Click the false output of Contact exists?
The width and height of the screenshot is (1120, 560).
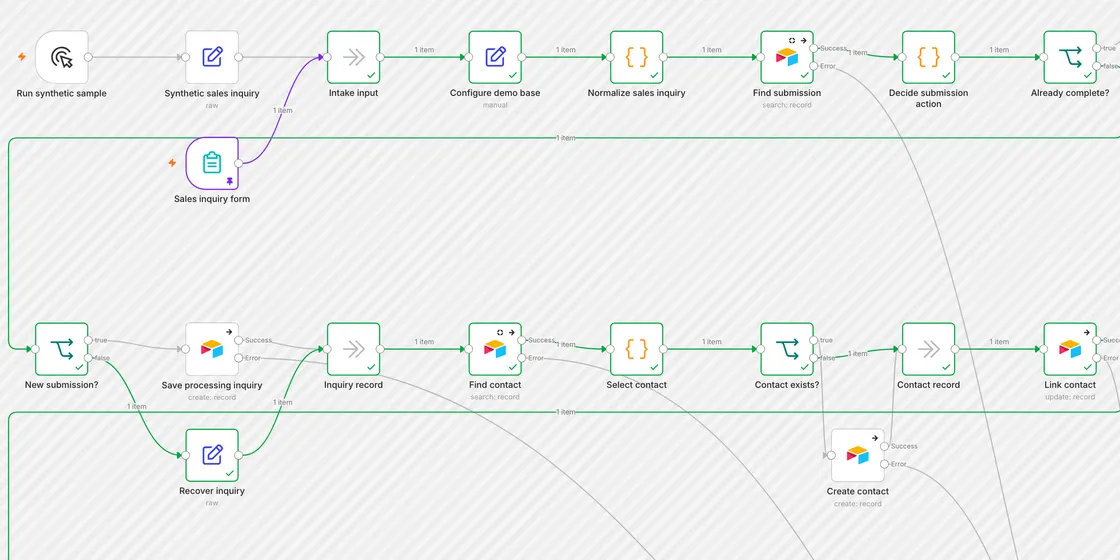click(814, 359)
